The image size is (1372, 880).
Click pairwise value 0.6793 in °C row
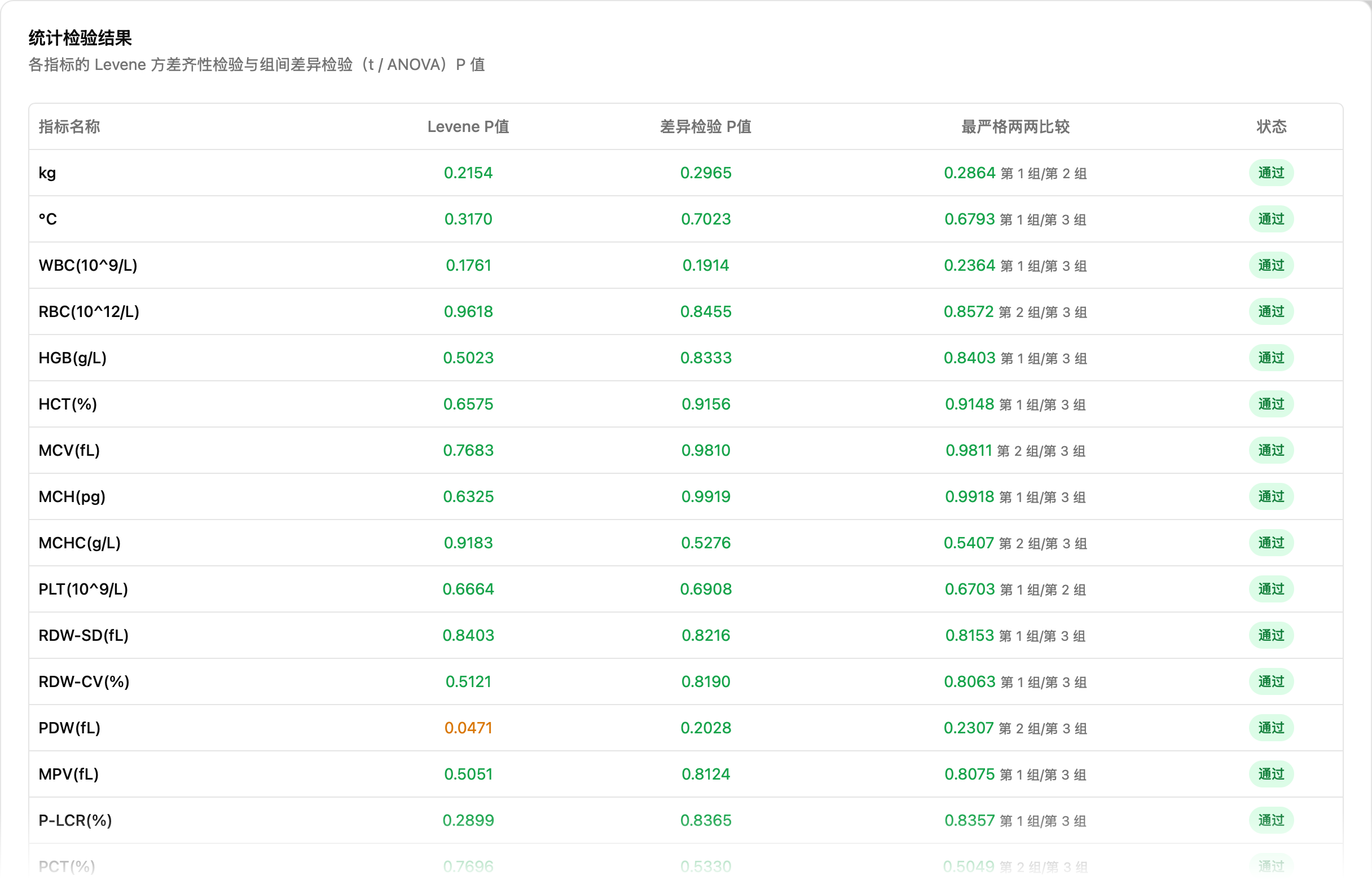click(970, 219)
